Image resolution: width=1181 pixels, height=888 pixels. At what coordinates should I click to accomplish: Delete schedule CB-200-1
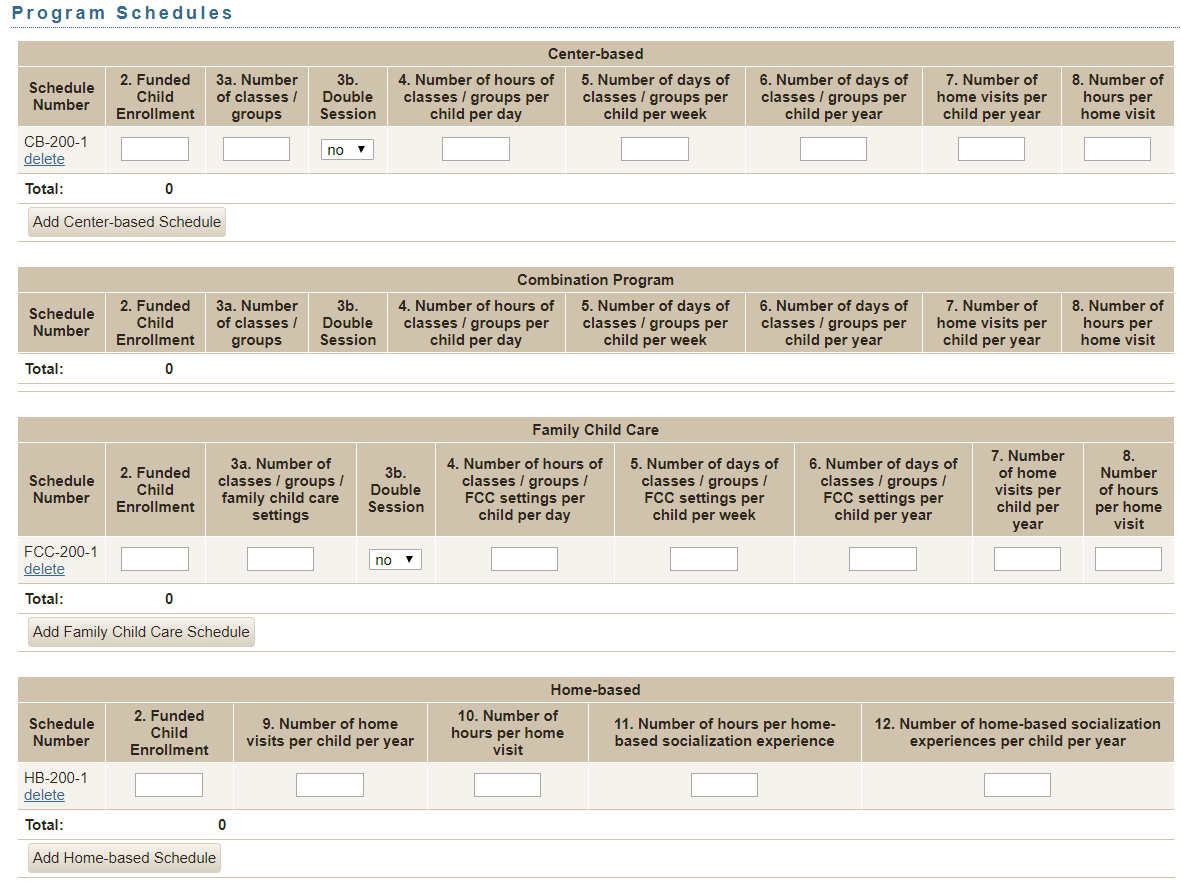pos(44,159)
